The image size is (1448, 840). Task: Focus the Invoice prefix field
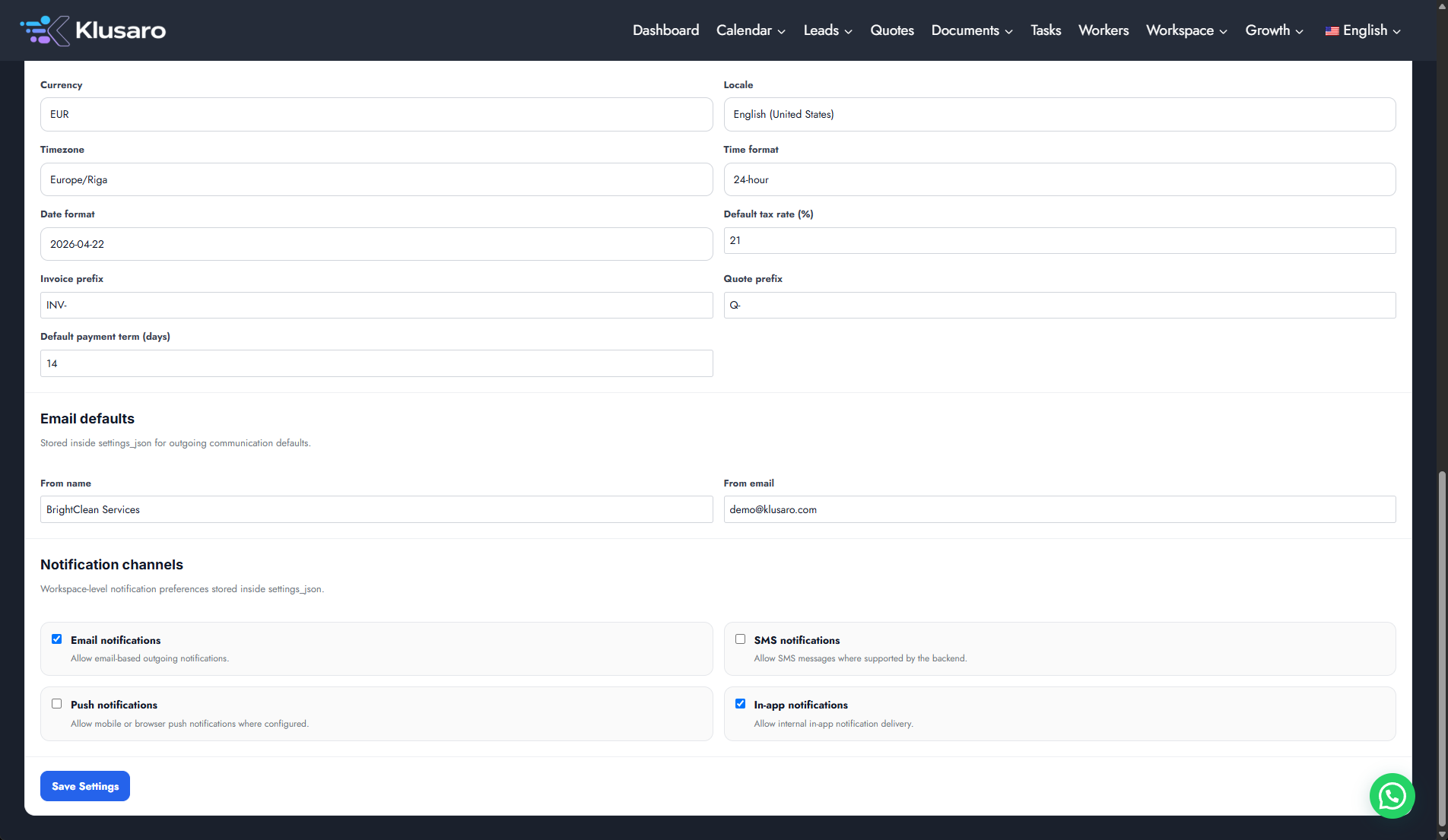coord(376,305)
